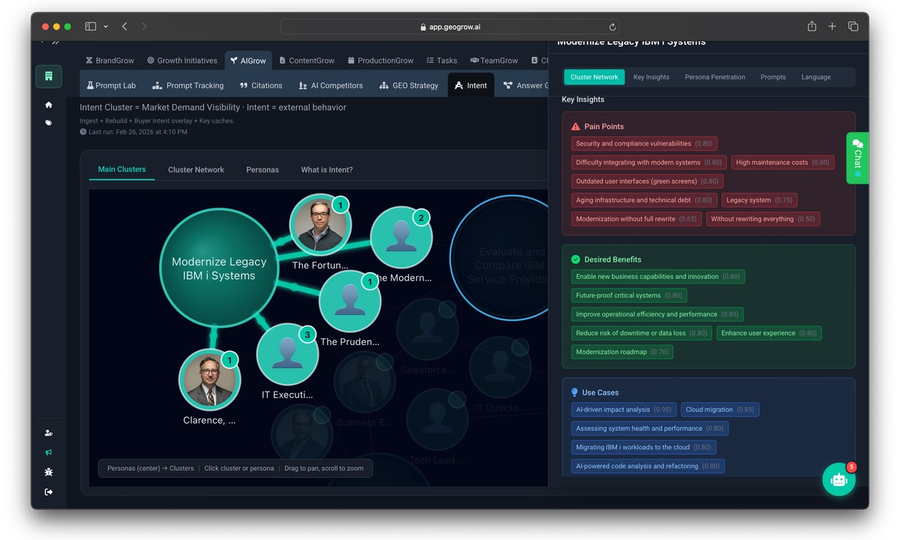The width and height of the screenshot is (900, 540).
Task: Select The Fortun... persona photo node
Action: pos(320,224)
